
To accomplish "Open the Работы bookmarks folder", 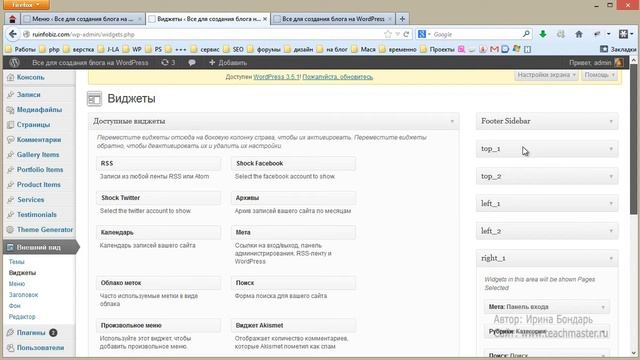I will click(21, 49).
